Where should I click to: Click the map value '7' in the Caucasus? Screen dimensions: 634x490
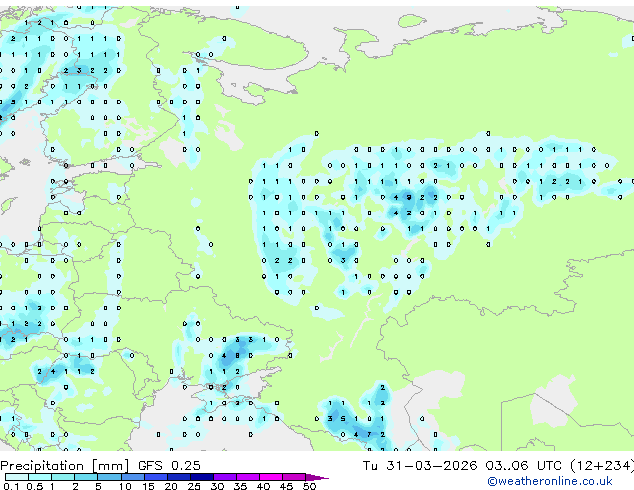369,435
